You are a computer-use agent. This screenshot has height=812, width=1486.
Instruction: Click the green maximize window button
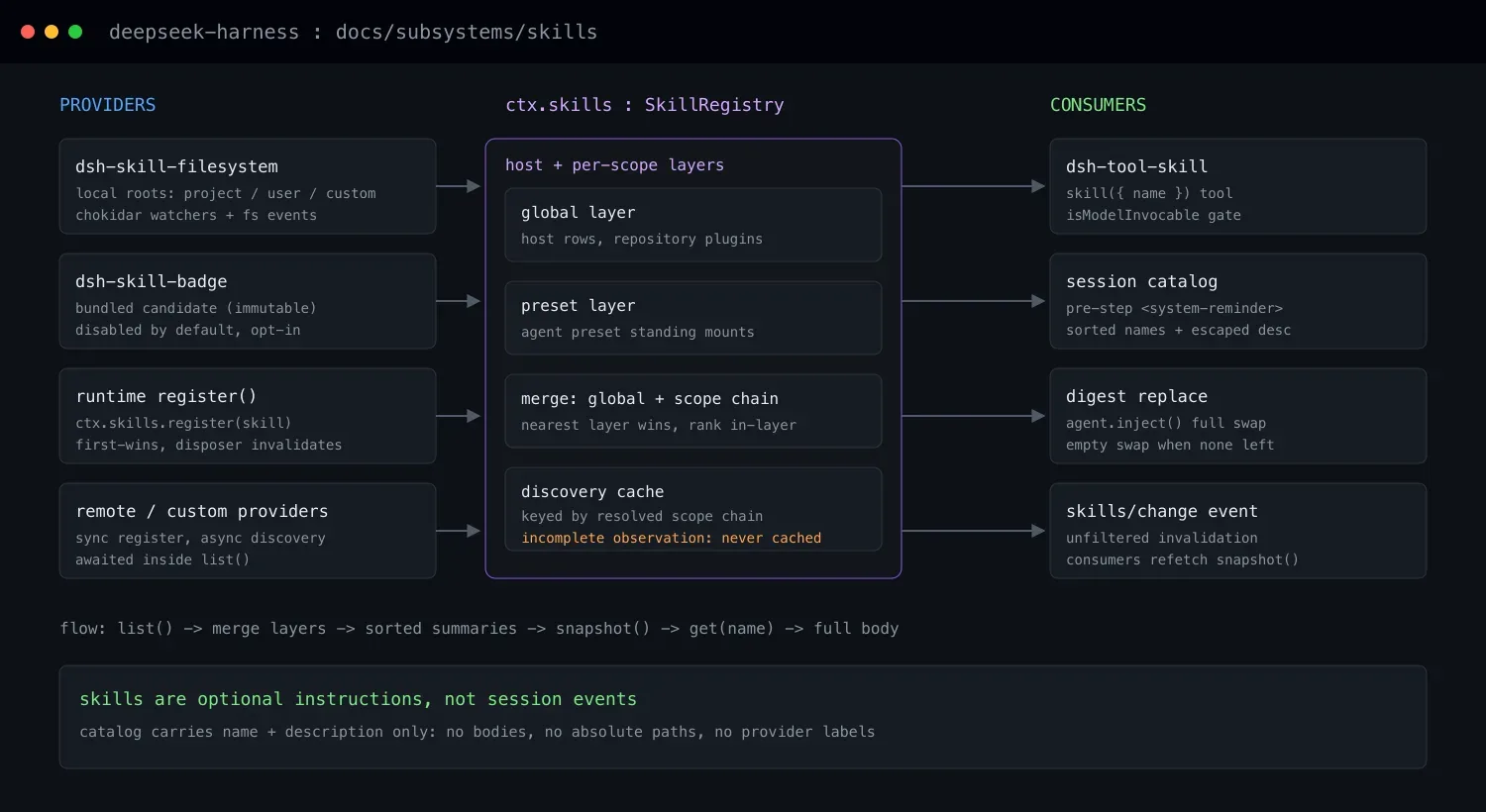(75, 32)
